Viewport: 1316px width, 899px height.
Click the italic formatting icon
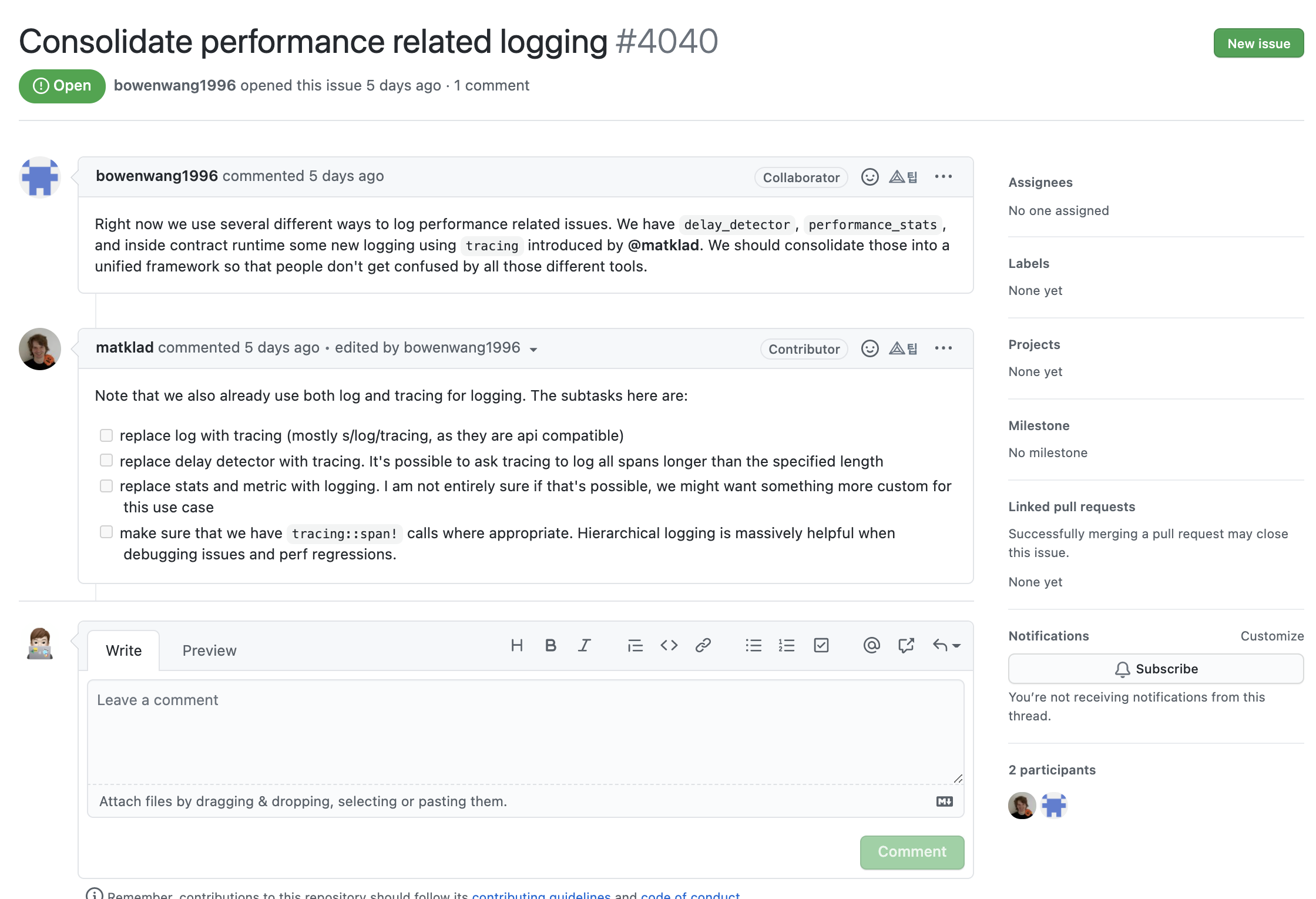click(x=584, y=646)
